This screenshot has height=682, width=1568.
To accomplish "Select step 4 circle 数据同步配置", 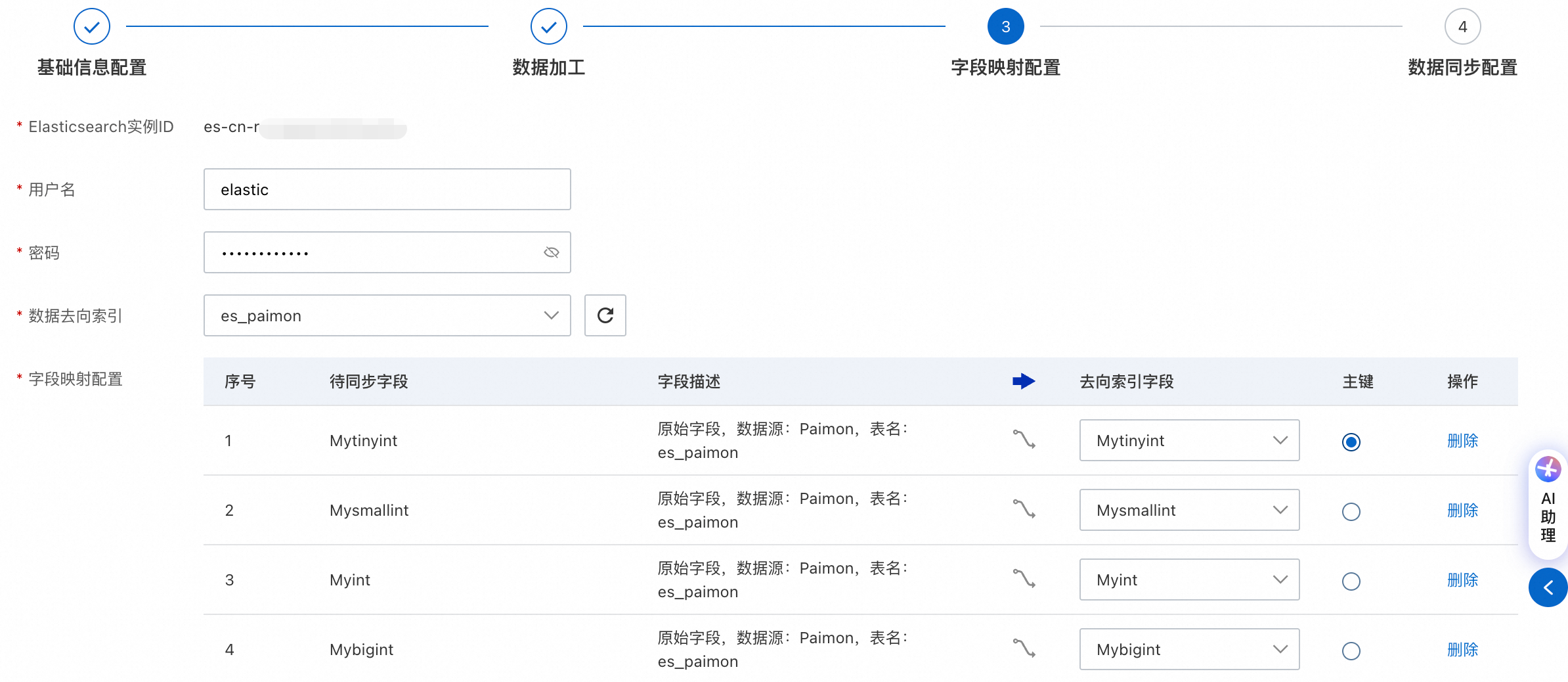I will tap(1463, 26).
